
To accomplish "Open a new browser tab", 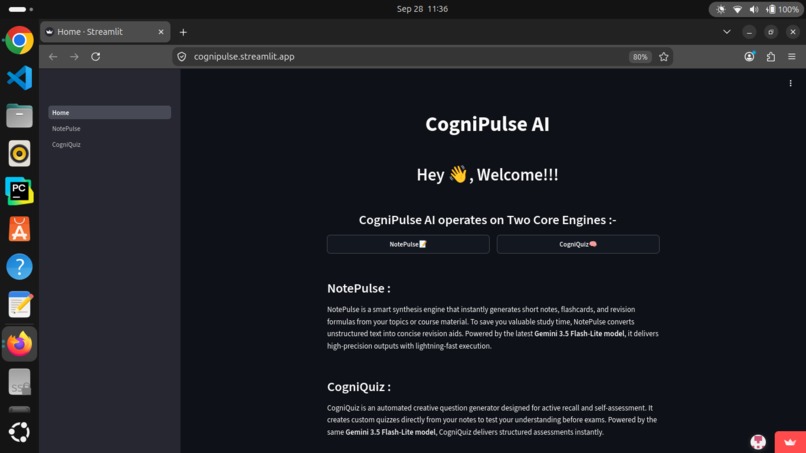I will (183, 32).
